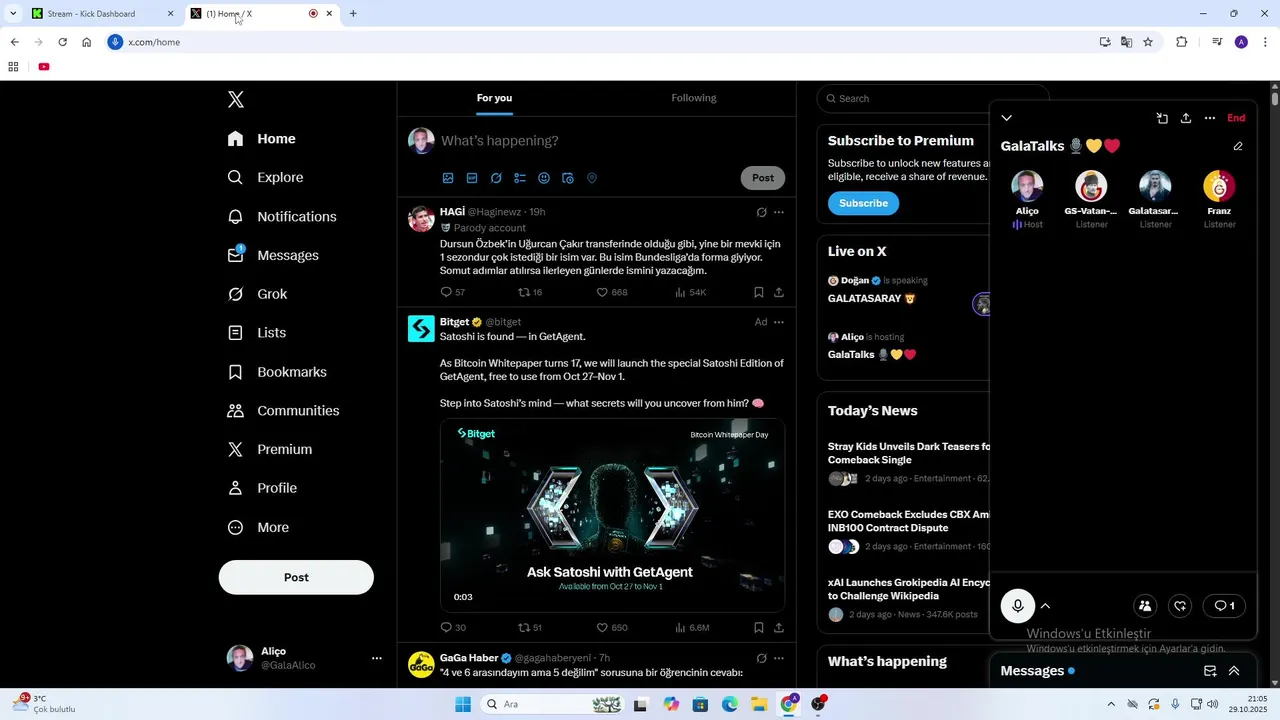Expand the More menu in the sidebar
This screenshot has width=1280, height=720.
tap(258, 527)
